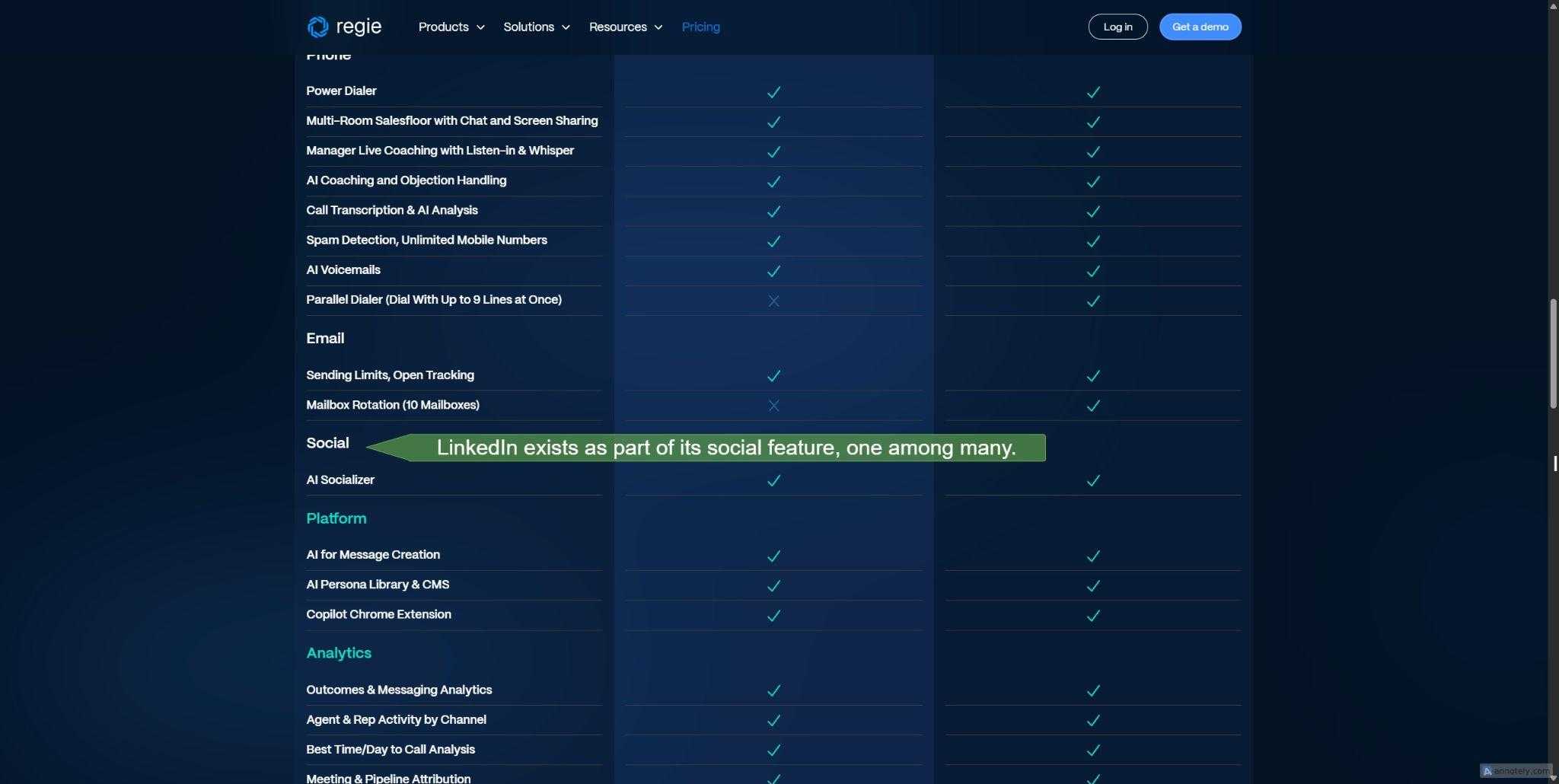This screenshot has width=1559, height=784.
Task: Click the Get a demo button
Action: click(1200, 27)
